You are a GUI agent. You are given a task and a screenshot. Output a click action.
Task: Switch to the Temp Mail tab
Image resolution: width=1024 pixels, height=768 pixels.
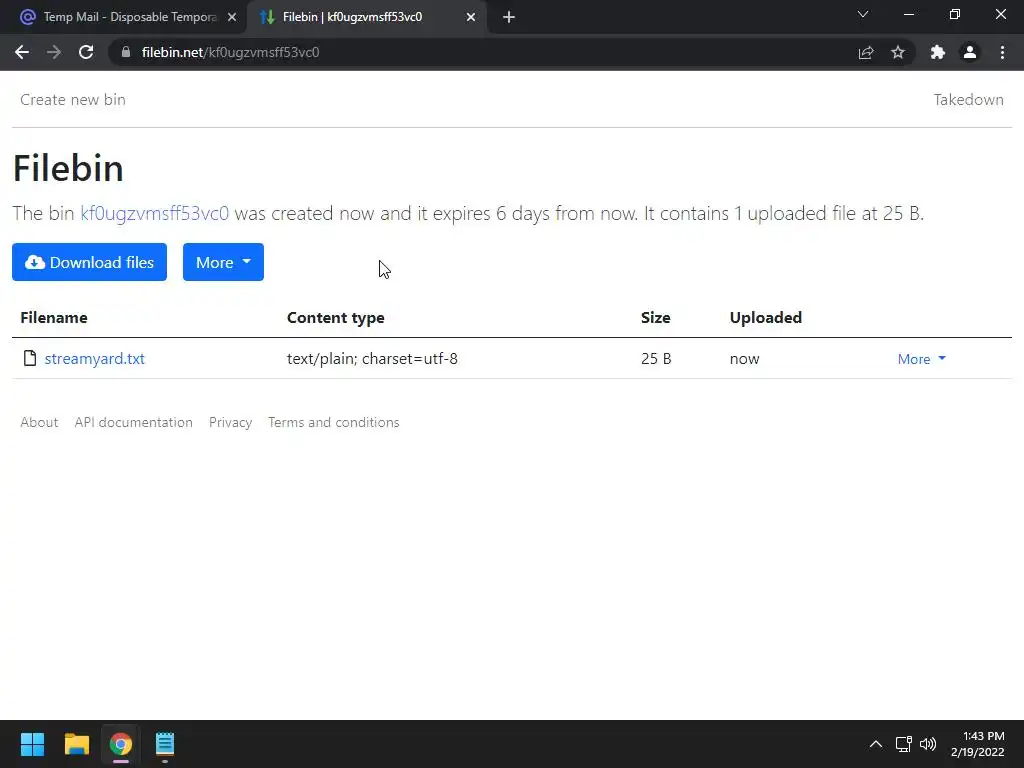pyautogui.click(x=123, y=17)
